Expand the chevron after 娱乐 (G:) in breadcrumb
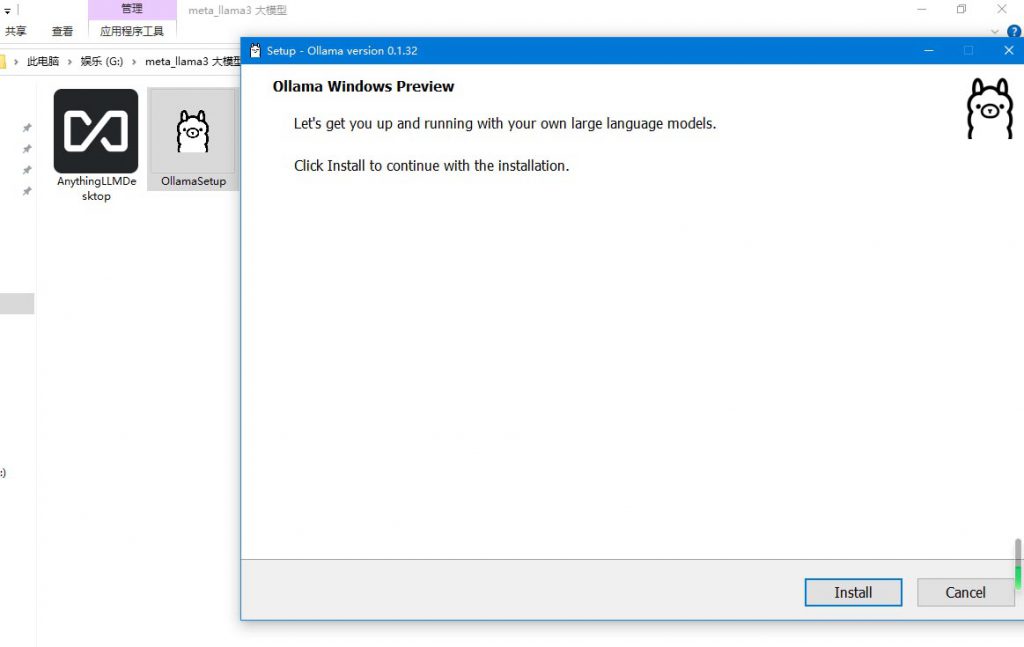Screen dimensions: 1024x647 coord(134,62)
